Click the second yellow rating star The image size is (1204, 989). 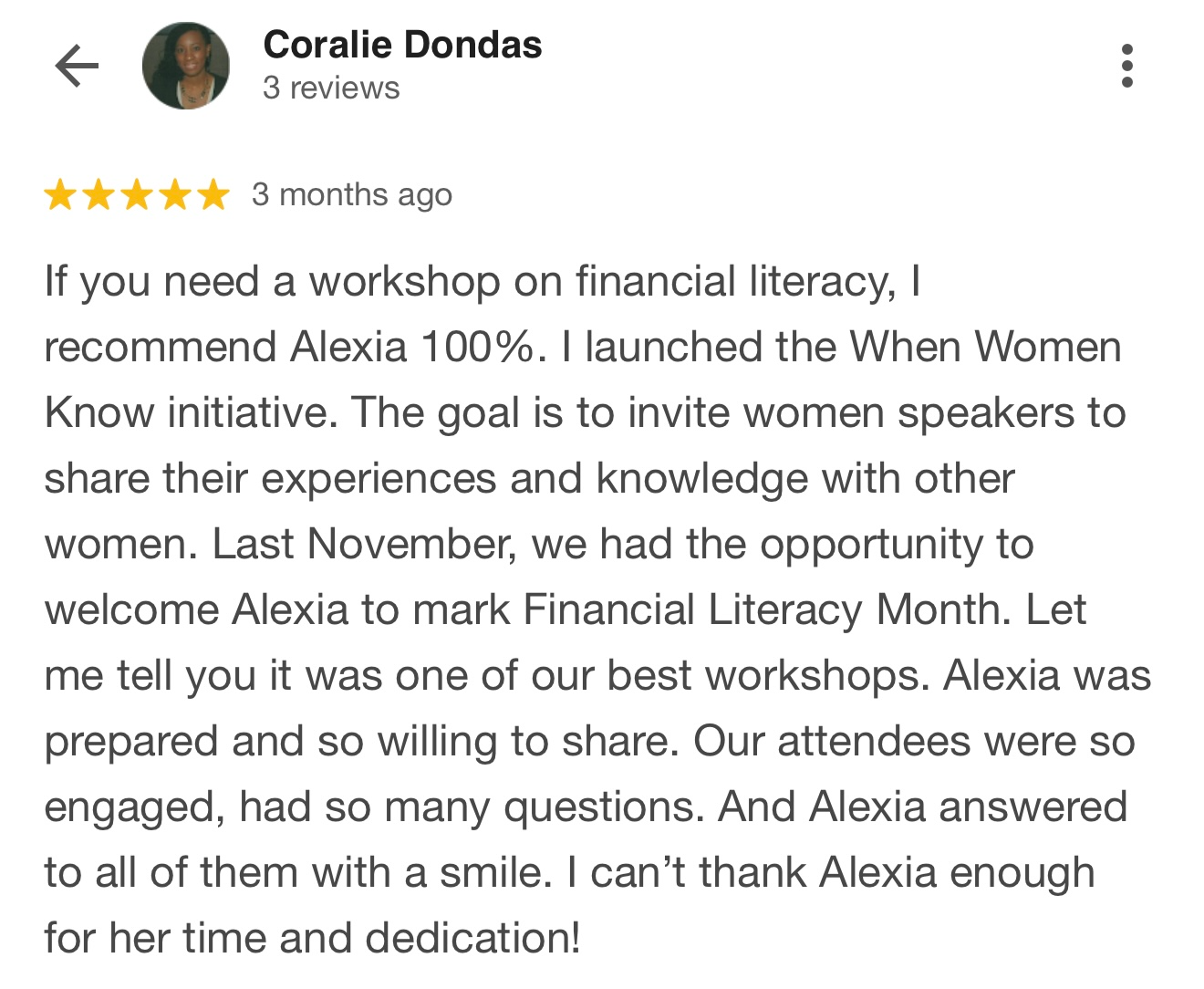99,195
